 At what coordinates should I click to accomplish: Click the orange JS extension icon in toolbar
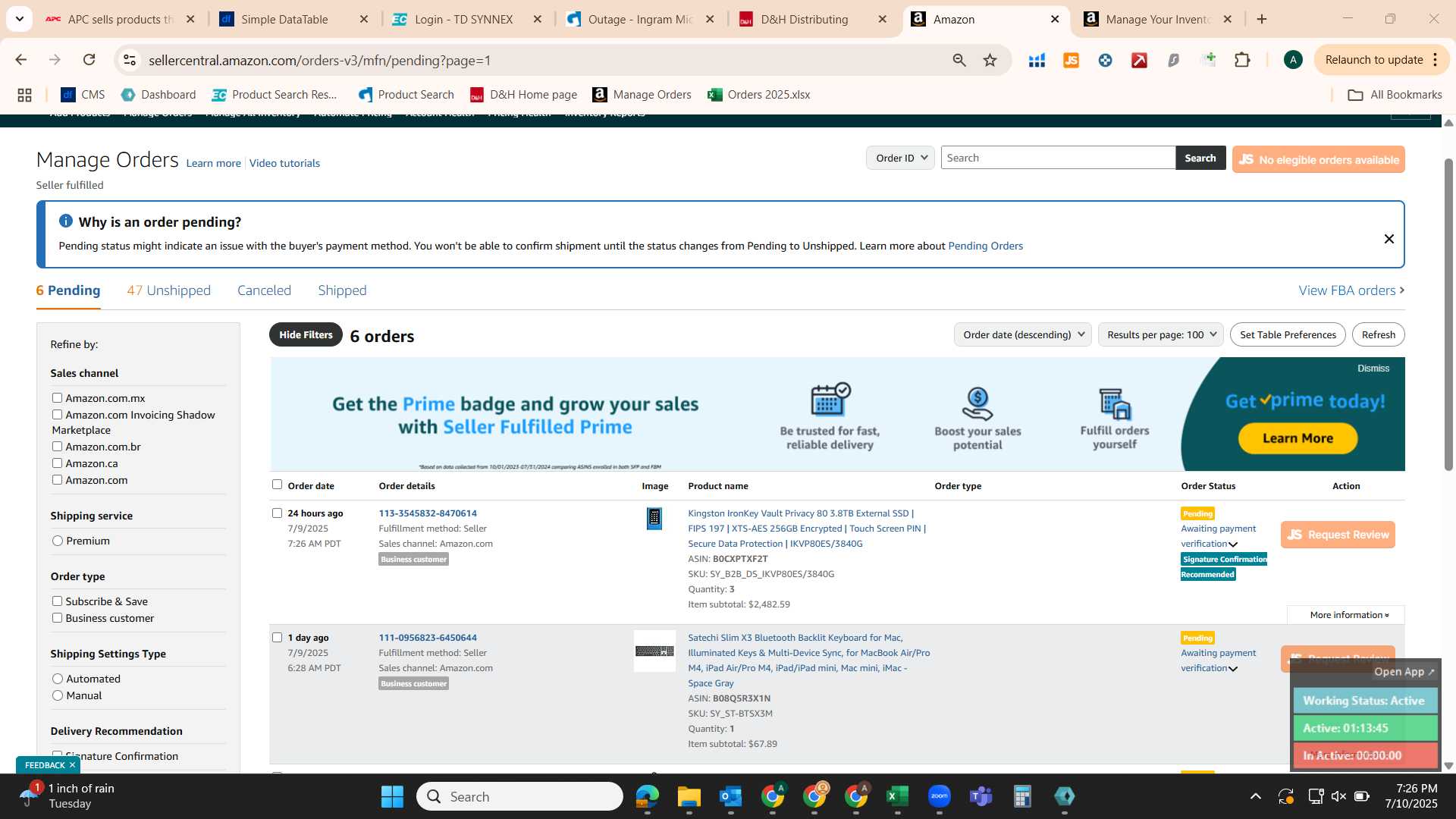coord(1071,60)
